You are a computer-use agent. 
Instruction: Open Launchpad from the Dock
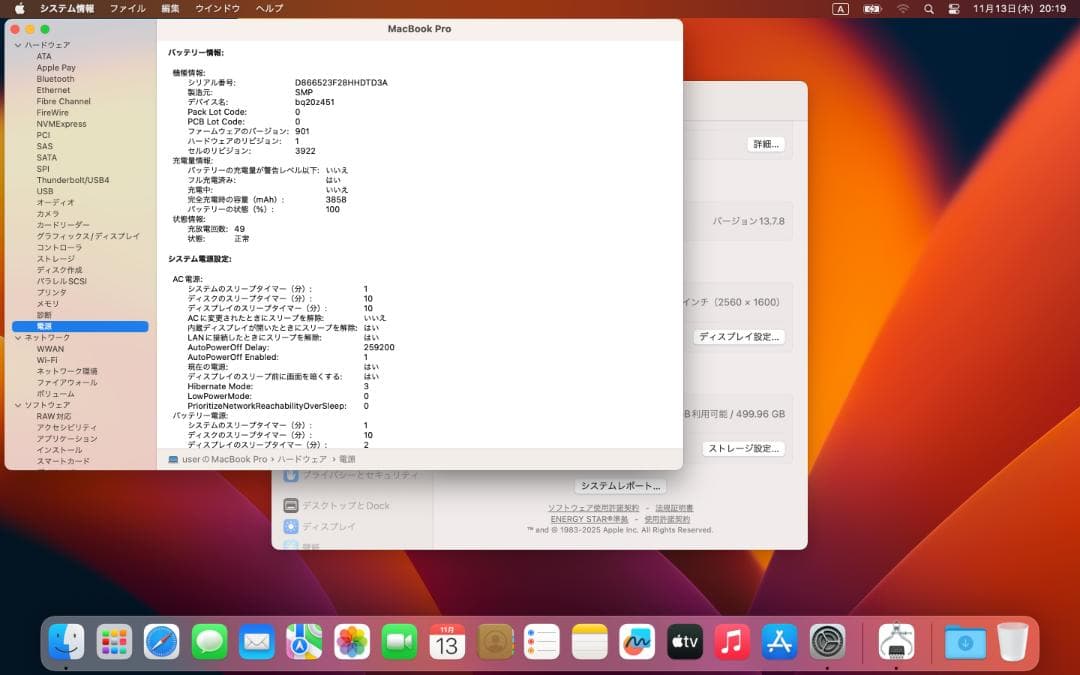point(113,641)
